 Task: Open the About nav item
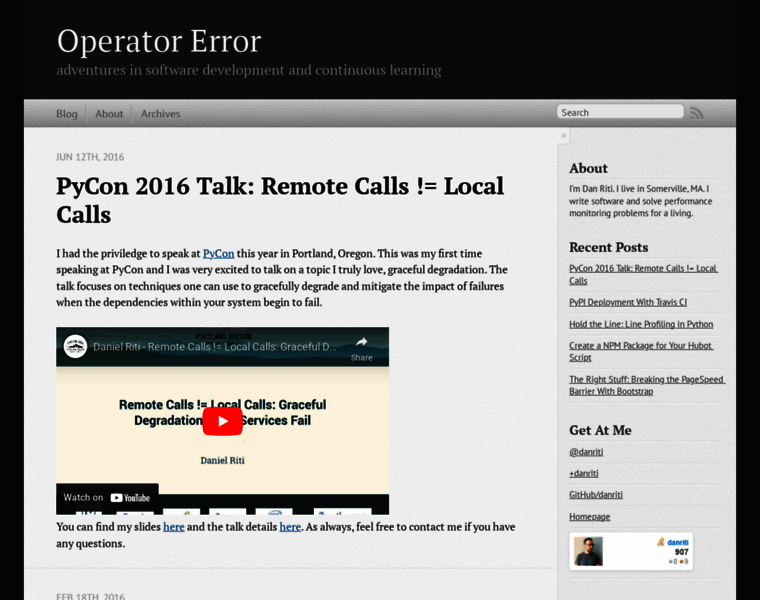[109, 114]
